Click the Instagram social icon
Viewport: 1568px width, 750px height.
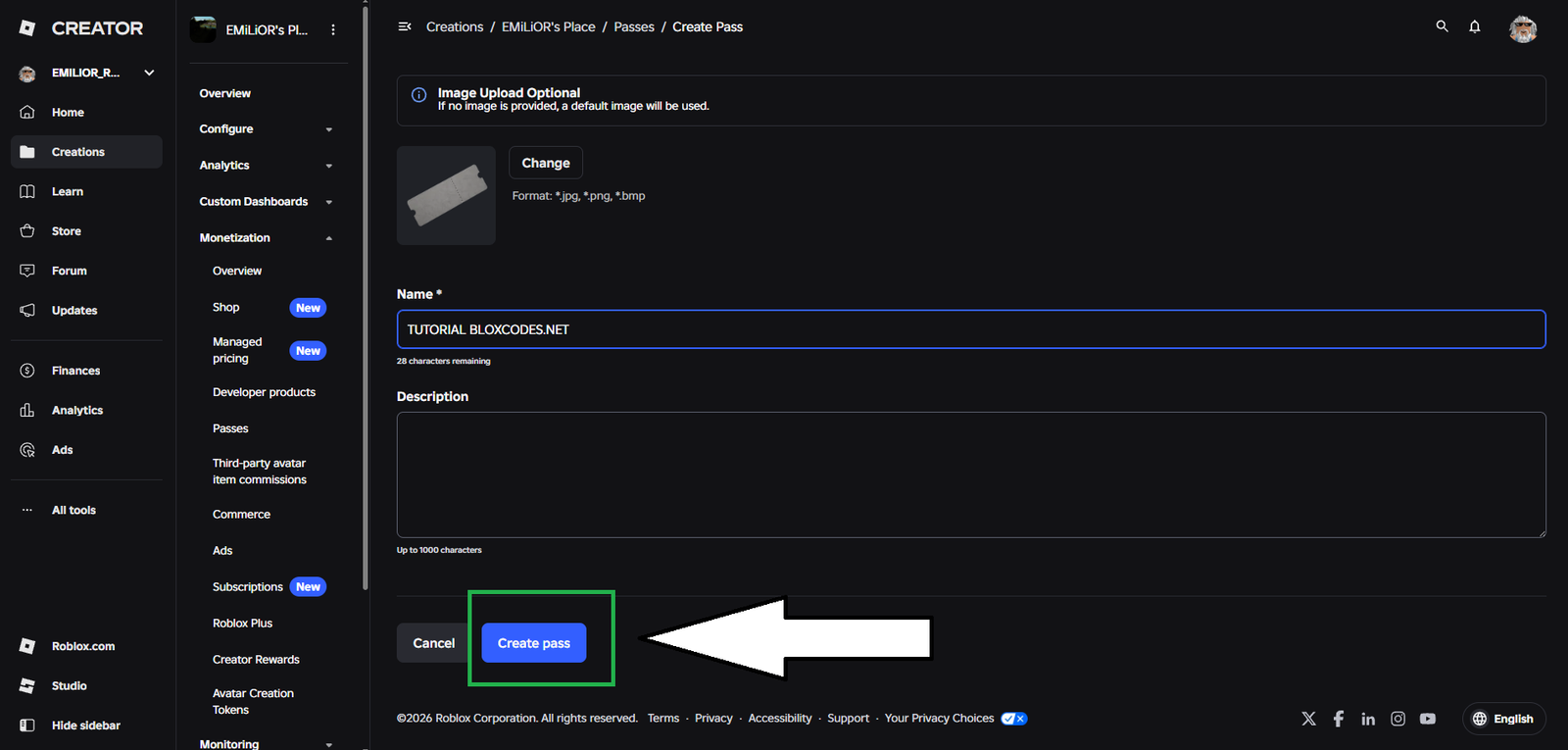[x=1398, y=719]
